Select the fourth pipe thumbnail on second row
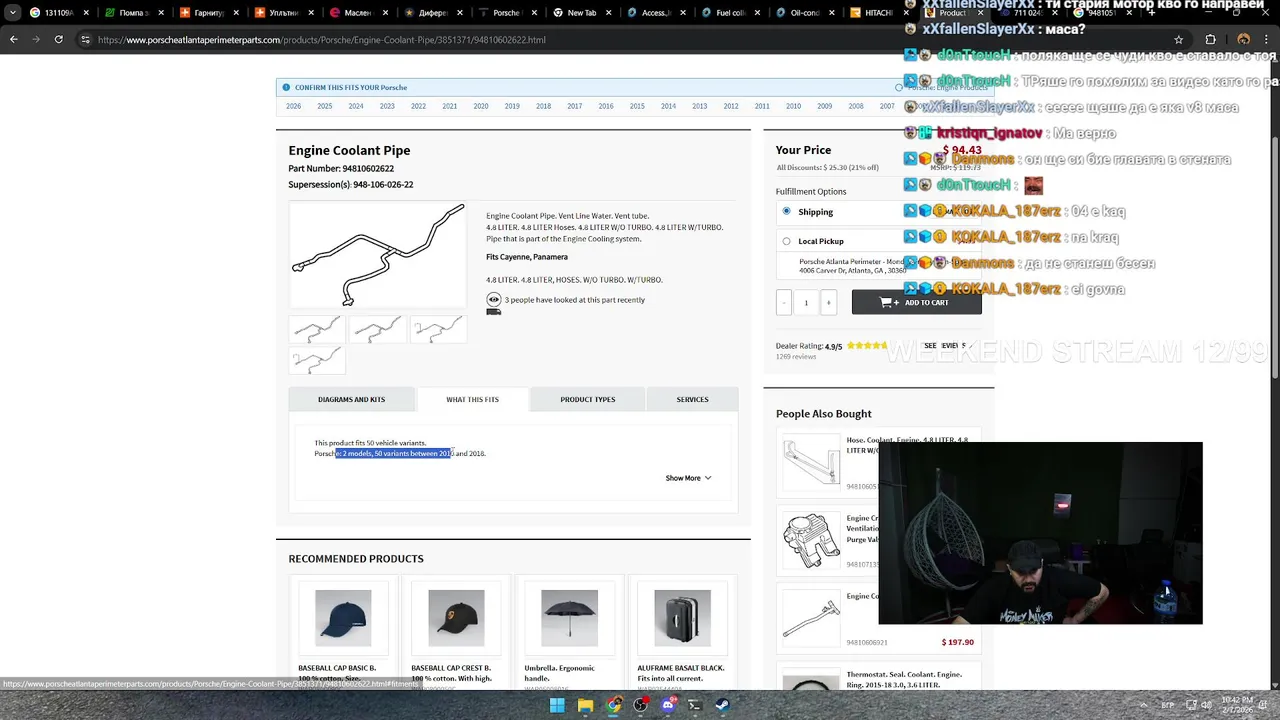1280x720 pixels. click(317, 360)
